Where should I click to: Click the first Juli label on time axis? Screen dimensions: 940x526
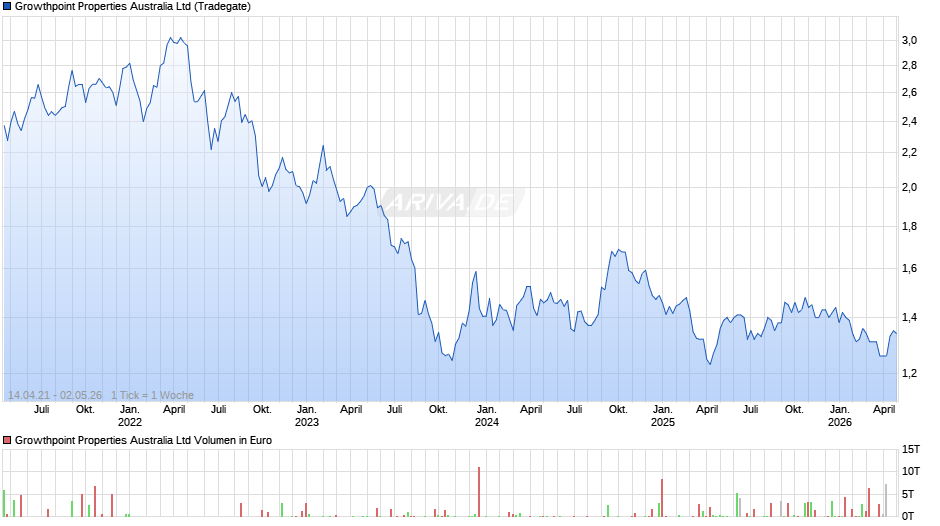pos(41,409)
